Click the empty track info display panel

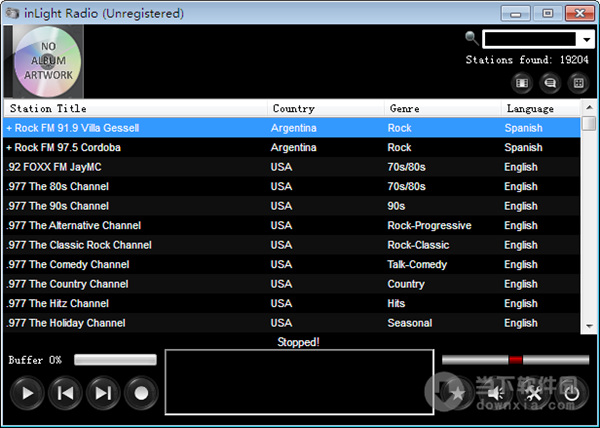pyautogui.click(x=299, y=382)
